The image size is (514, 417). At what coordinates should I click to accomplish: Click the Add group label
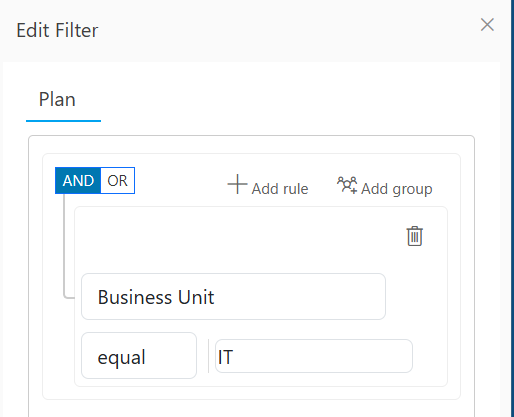pos(396,189)
